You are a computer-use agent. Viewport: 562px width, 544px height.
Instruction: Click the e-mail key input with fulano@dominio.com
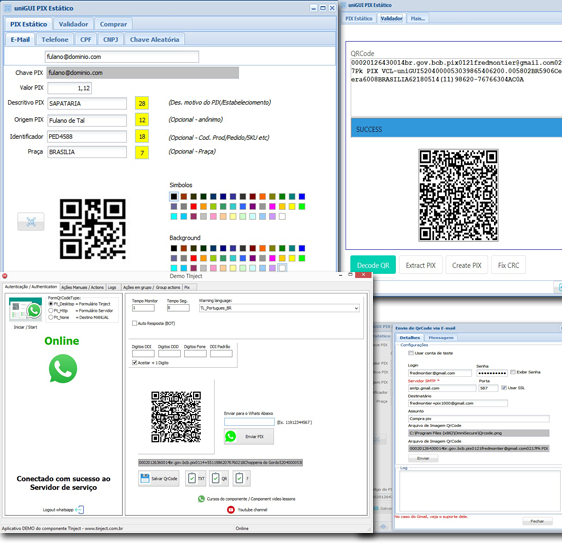point(122,57)
